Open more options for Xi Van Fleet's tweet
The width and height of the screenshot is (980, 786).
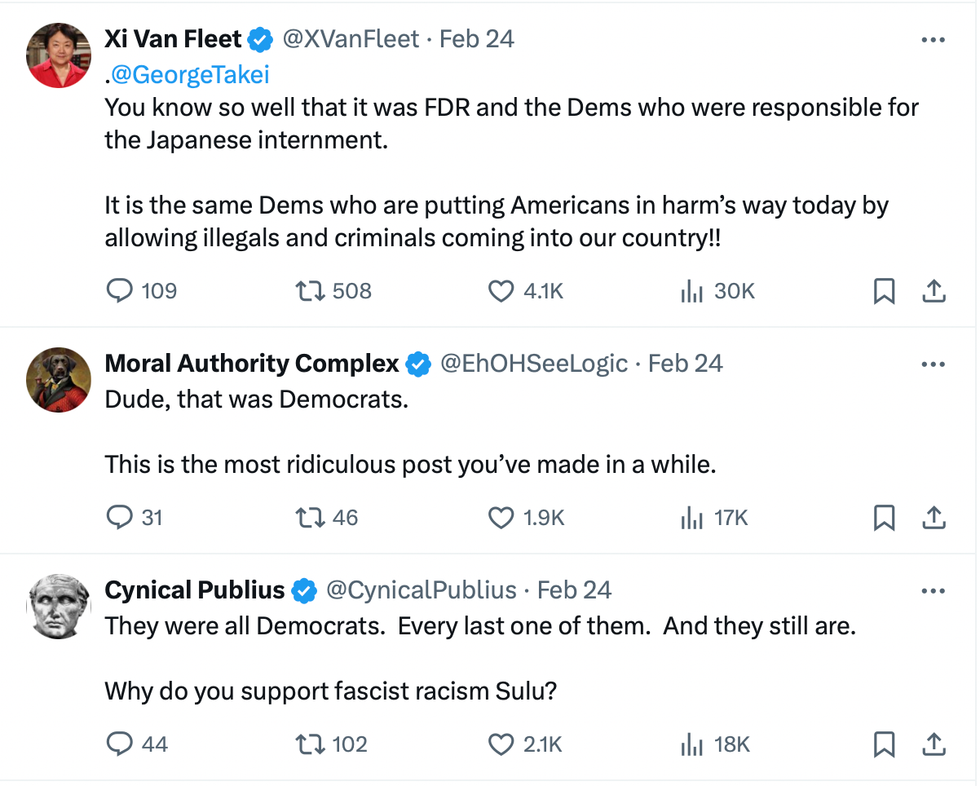click(932, 40)
